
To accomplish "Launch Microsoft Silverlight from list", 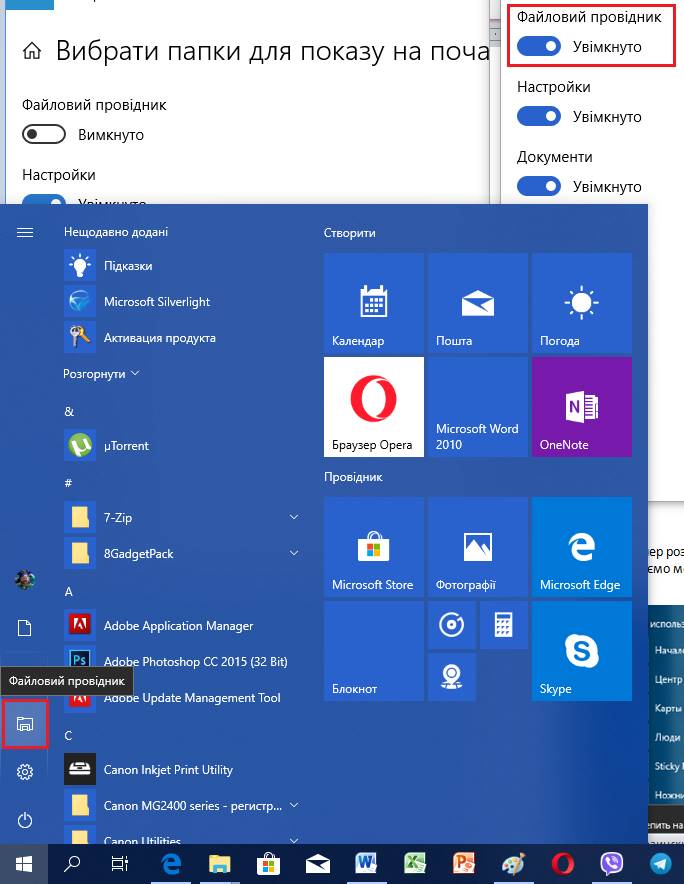I will [x=183, y=302].
